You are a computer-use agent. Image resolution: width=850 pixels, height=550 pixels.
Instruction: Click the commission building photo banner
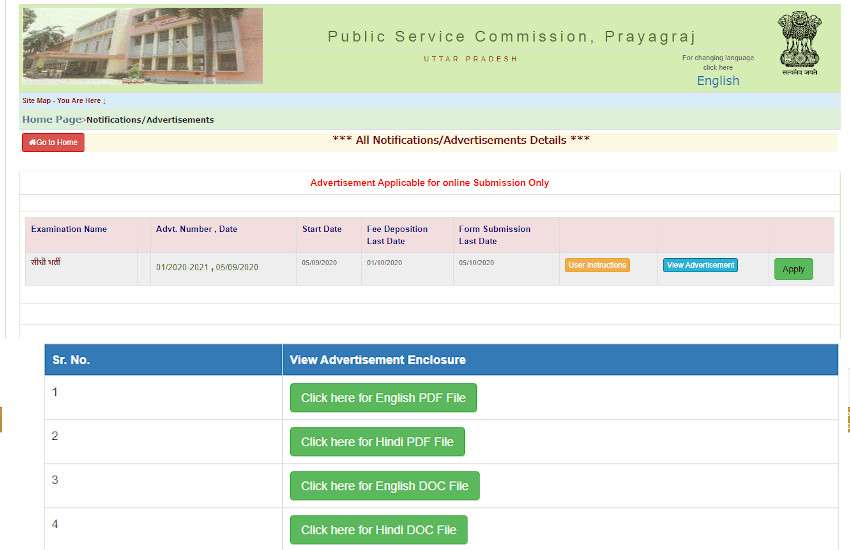point(142,46)
